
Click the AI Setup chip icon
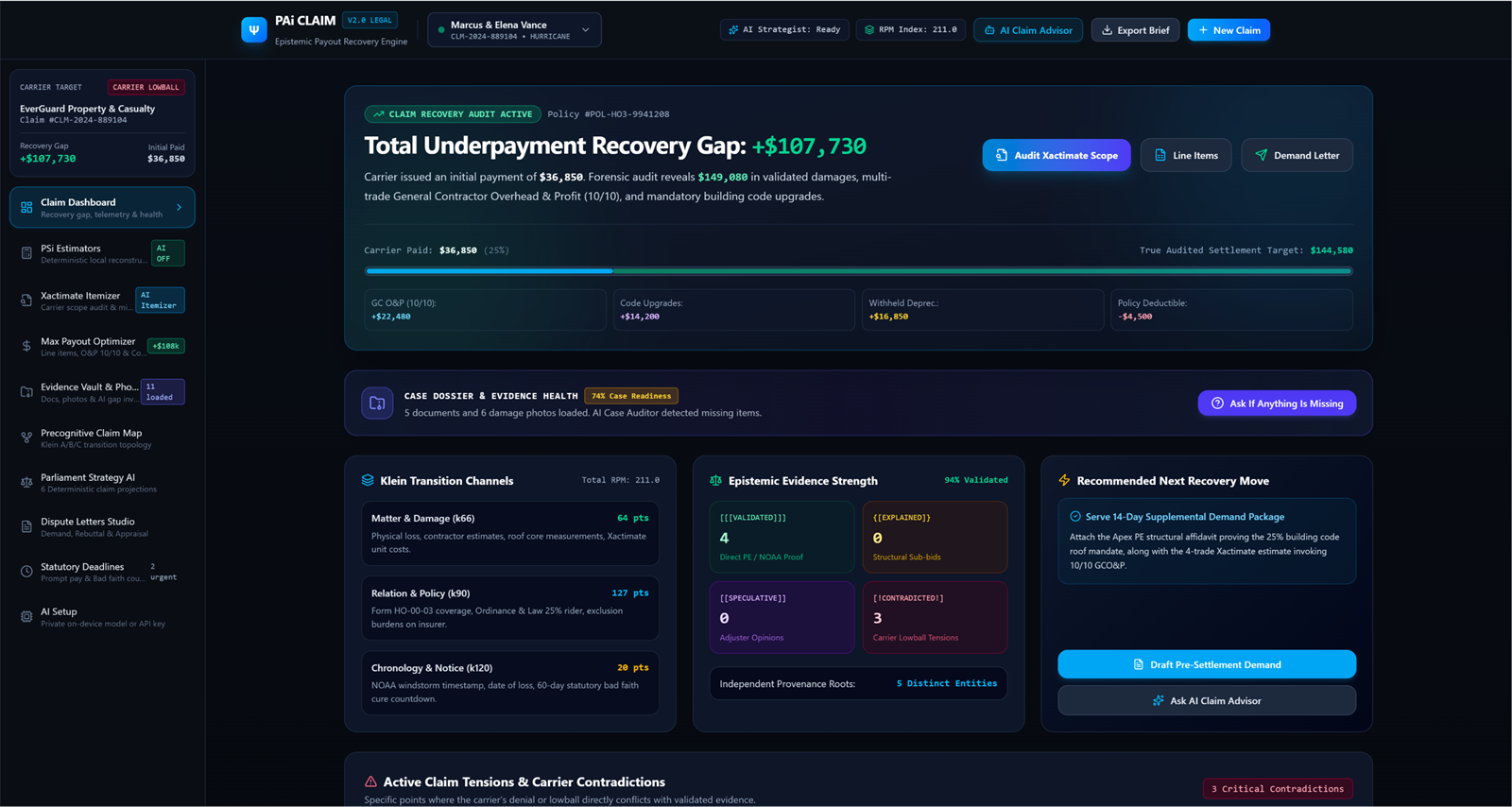26,616
